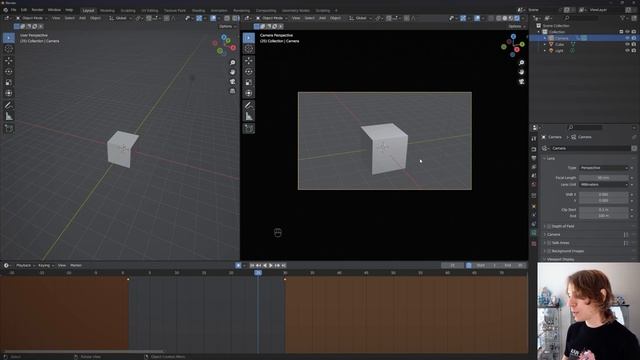
Task: Pick the Cursor tool in left viewport
Action: pyautogui.click(x=9, y=49)
